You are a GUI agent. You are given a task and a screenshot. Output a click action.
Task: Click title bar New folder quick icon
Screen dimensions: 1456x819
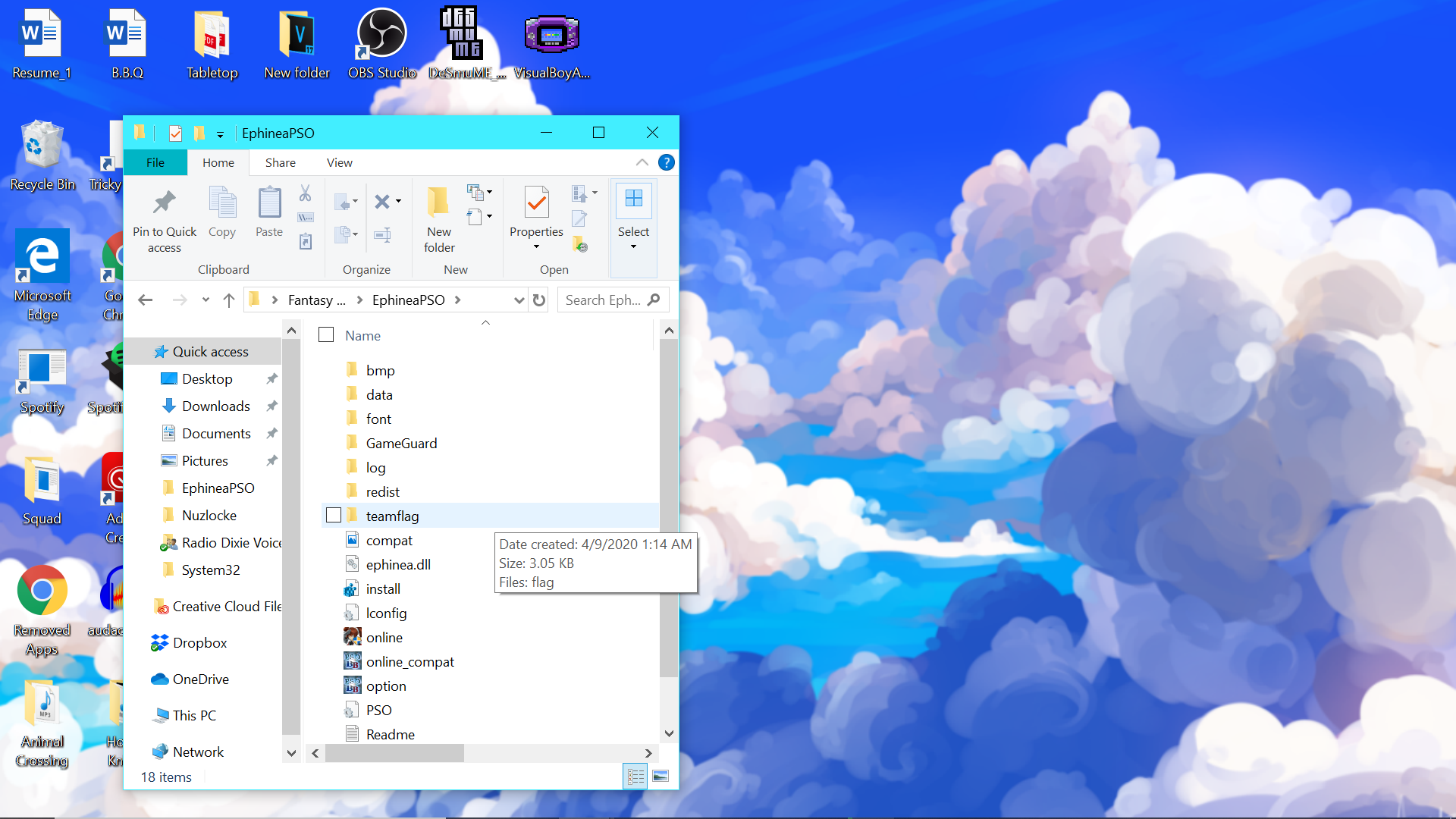click(199, 133)
